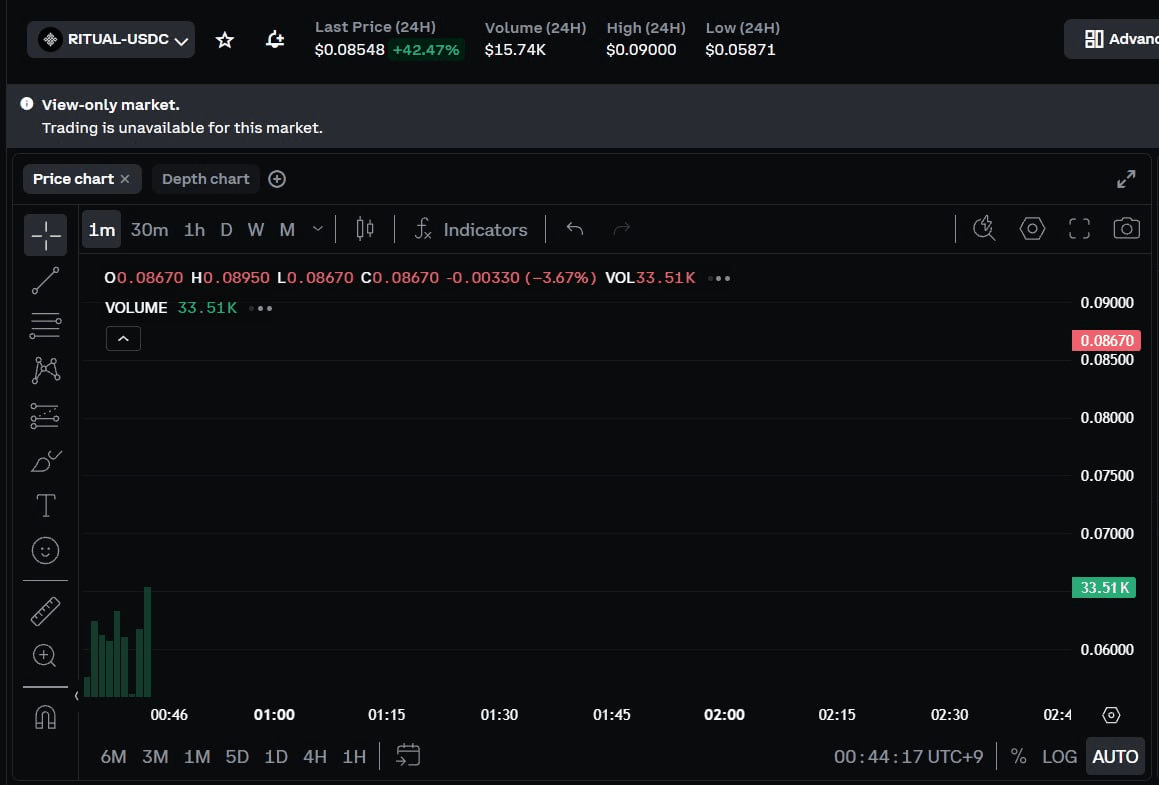Open the Indicators panel
The width and height of the screenshot is (1159, 785).
click(x=470, y=229)
